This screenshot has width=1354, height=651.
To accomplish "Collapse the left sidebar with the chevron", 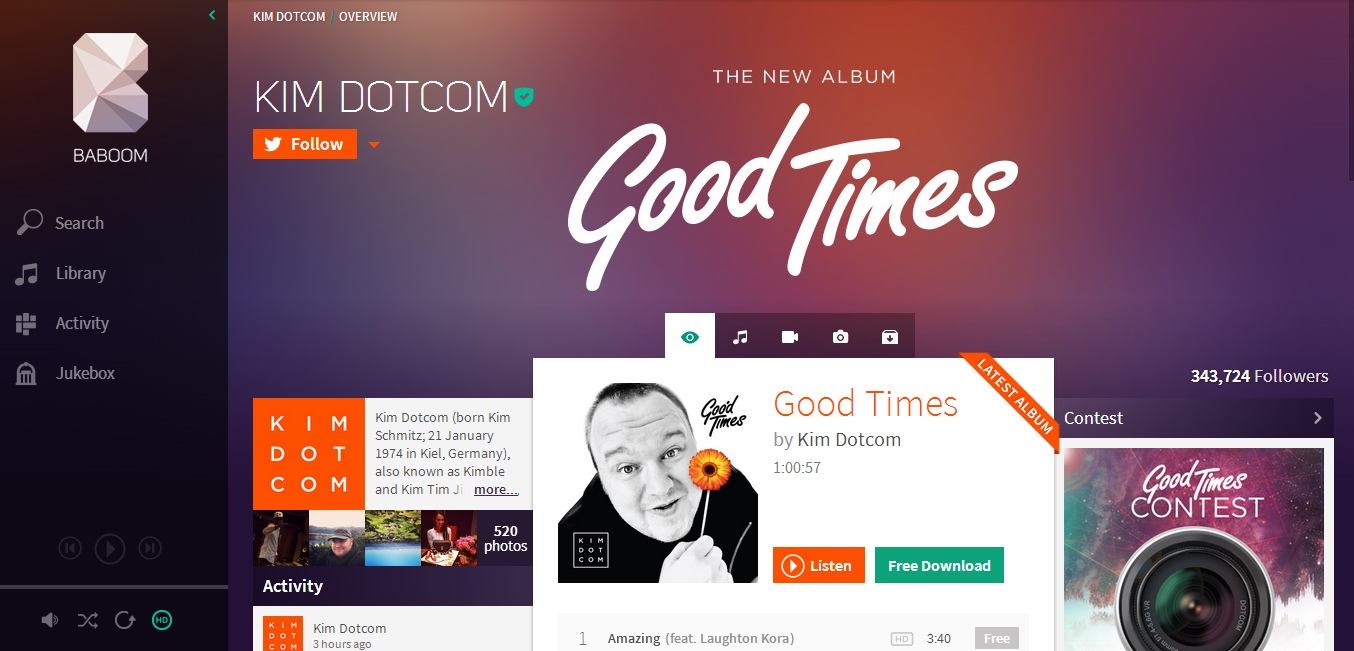I will point(212,14).
